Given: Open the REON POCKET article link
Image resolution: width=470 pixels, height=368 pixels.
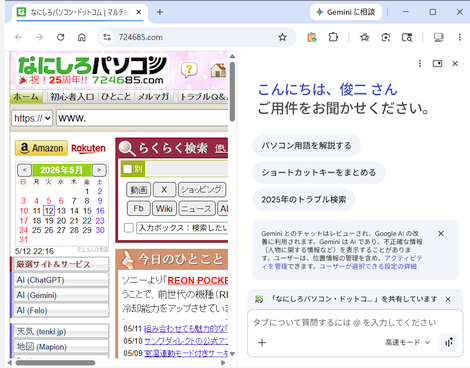Looking at the screenshot, I should click(x=198, y=281).
